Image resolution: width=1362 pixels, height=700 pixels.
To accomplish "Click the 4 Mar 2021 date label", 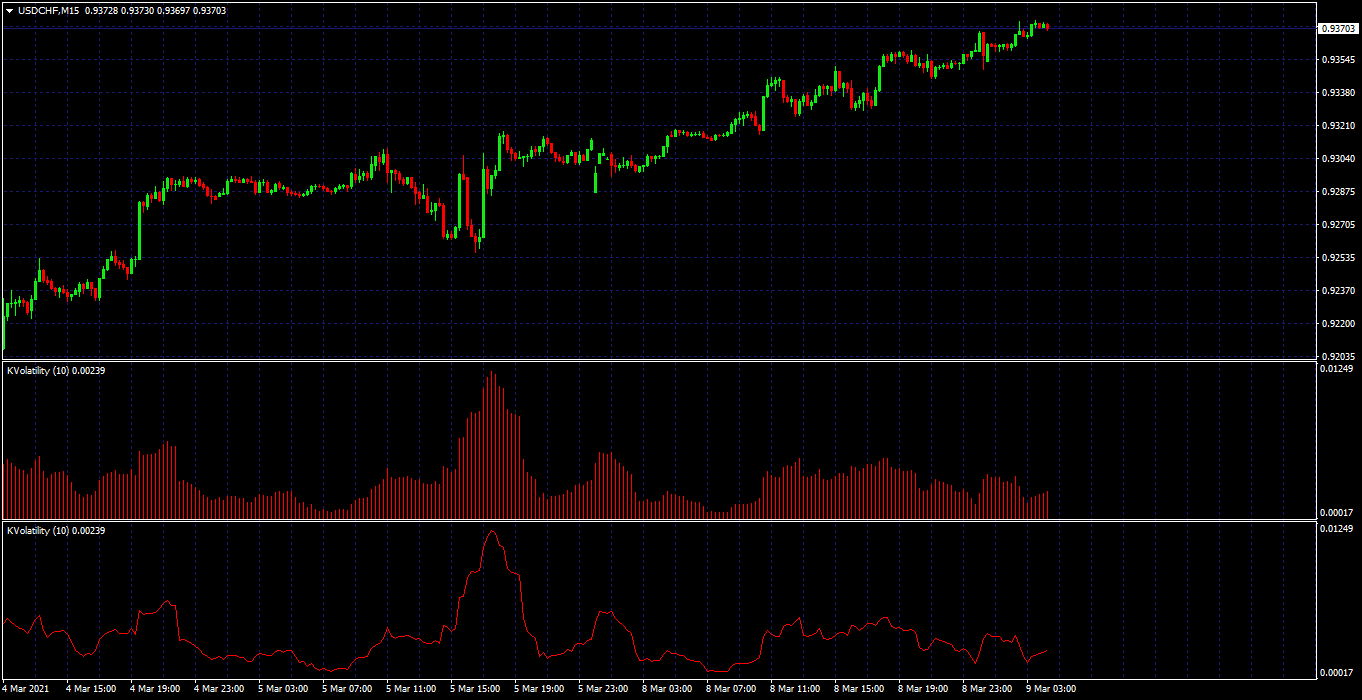I will pyautogui.click(x=25, y=689).
